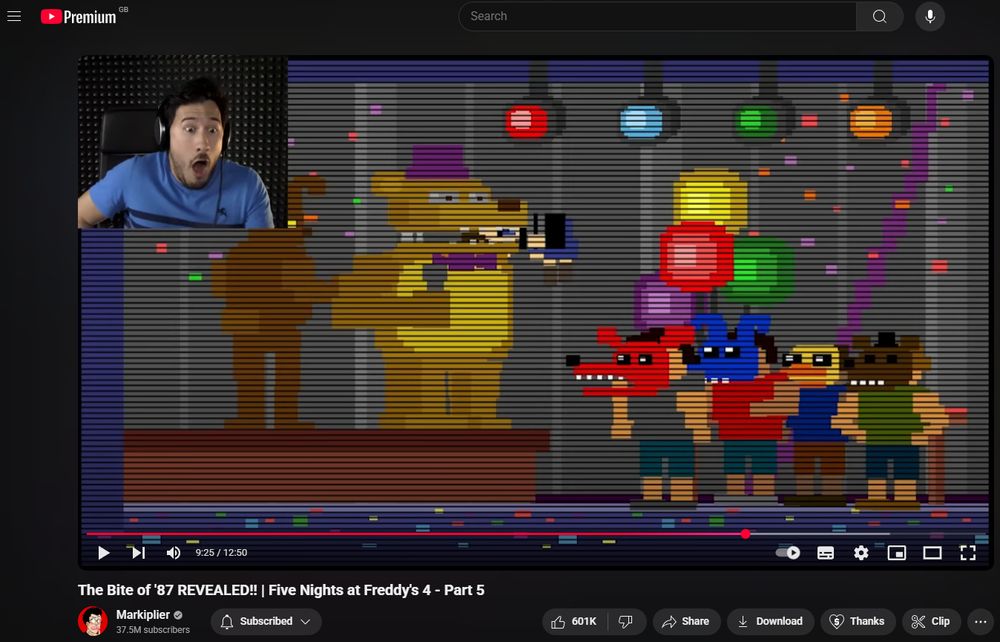The height and width of the screenshot is (642, 1000).
Task: Start voice search with microphone
Action: pos(930,17)
